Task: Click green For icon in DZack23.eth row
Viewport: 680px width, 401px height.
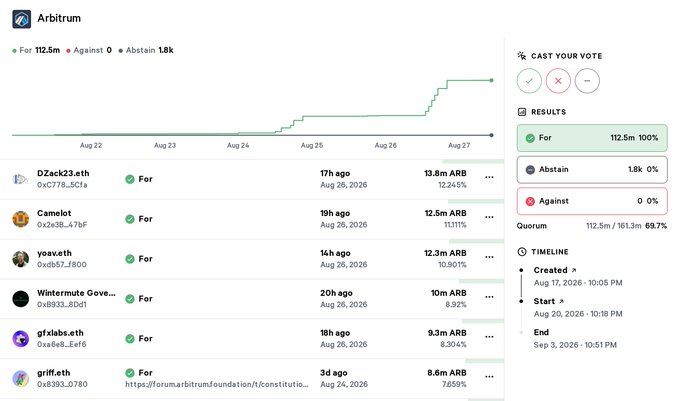Action: click(x=130, y=179)
